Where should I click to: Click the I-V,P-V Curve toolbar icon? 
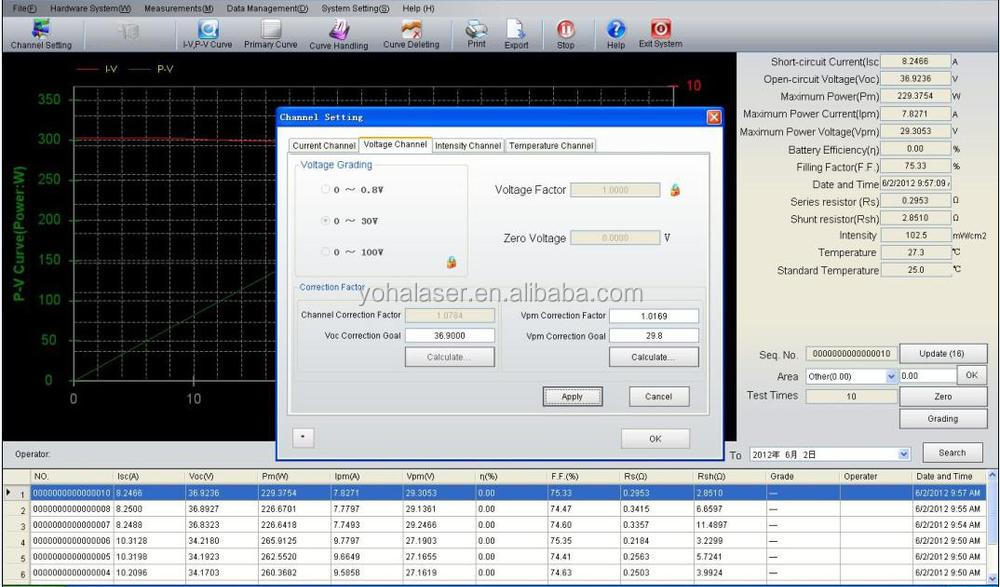207,34
